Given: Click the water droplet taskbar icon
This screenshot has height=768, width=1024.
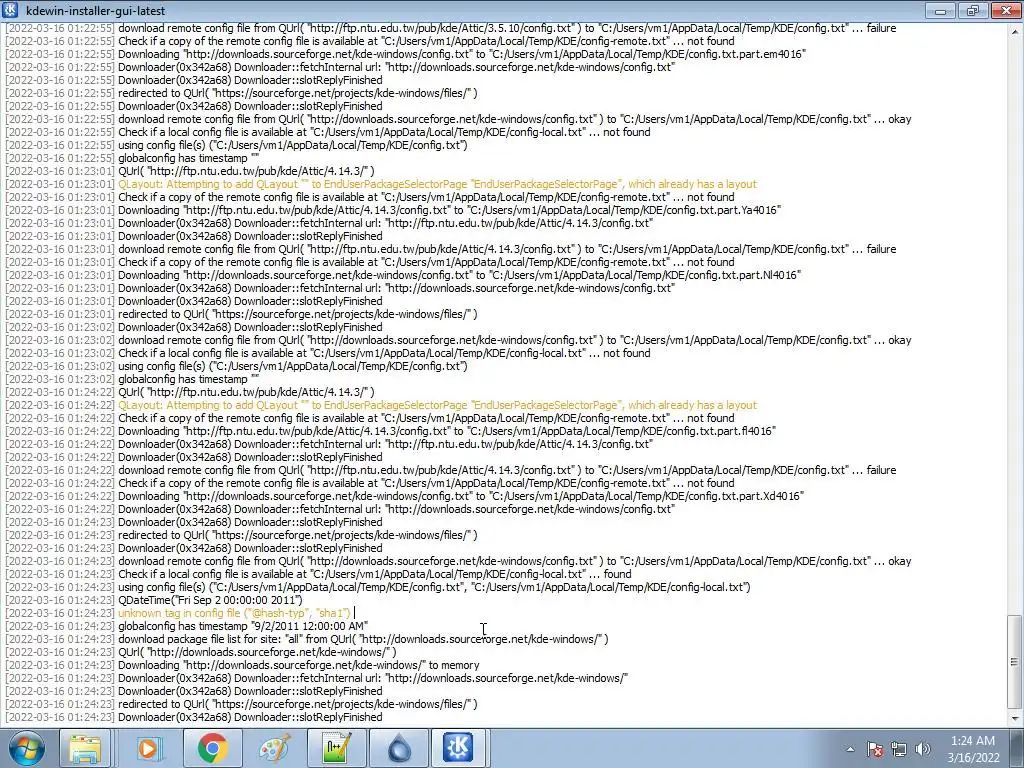Looking at the screenshot, I should click(399, 748).
